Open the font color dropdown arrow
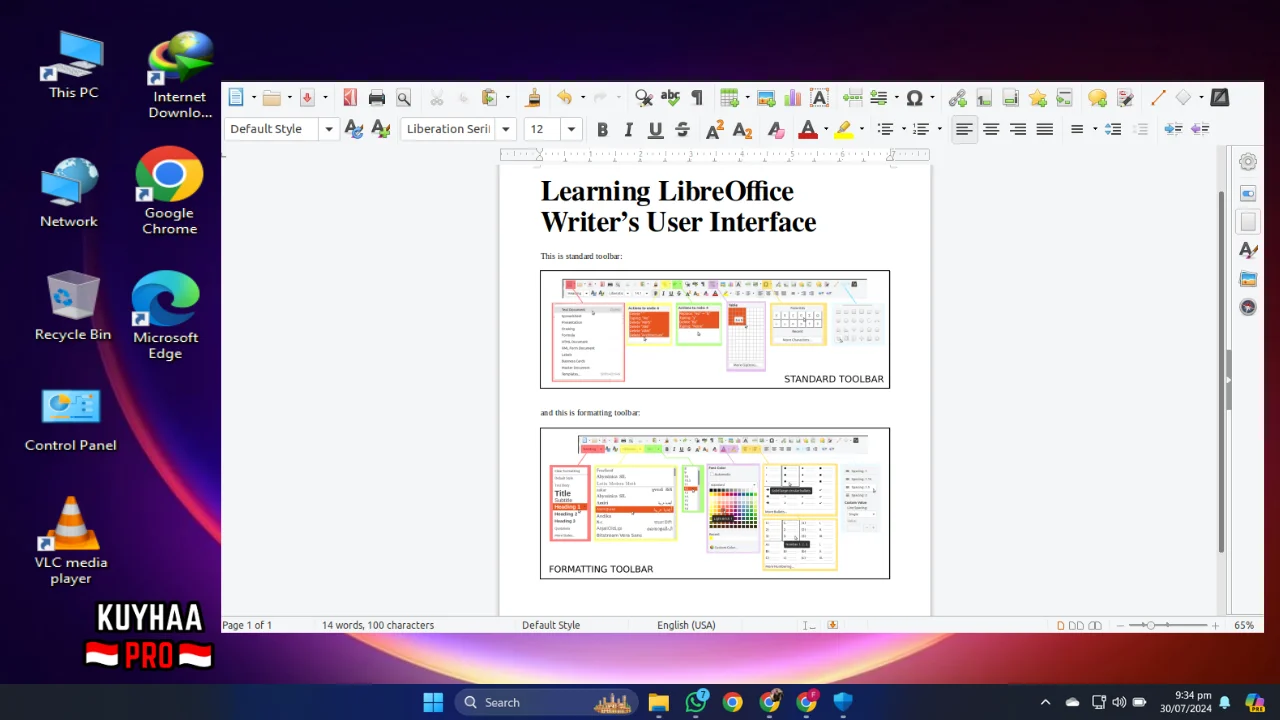 (x=824, y=129)
